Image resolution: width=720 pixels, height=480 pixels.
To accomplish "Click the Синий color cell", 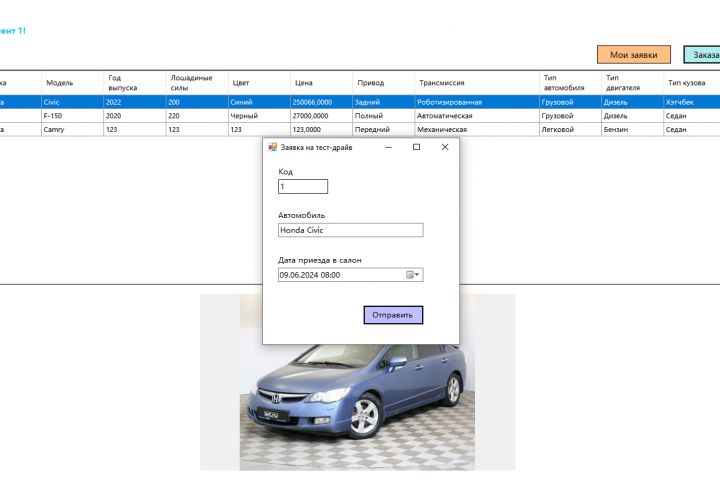I will (259, 102).
